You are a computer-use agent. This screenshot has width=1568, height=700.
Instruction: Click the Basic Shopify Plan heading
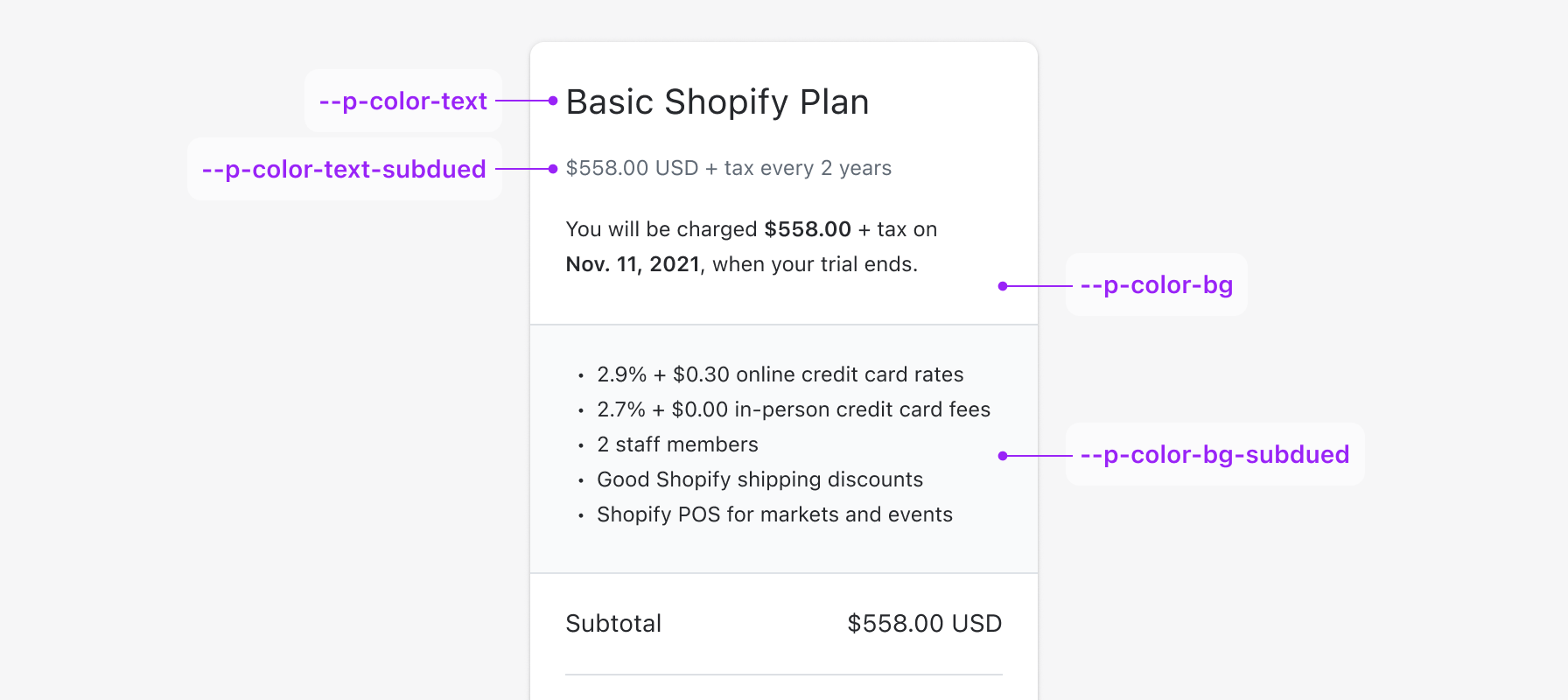click(717, 102)
